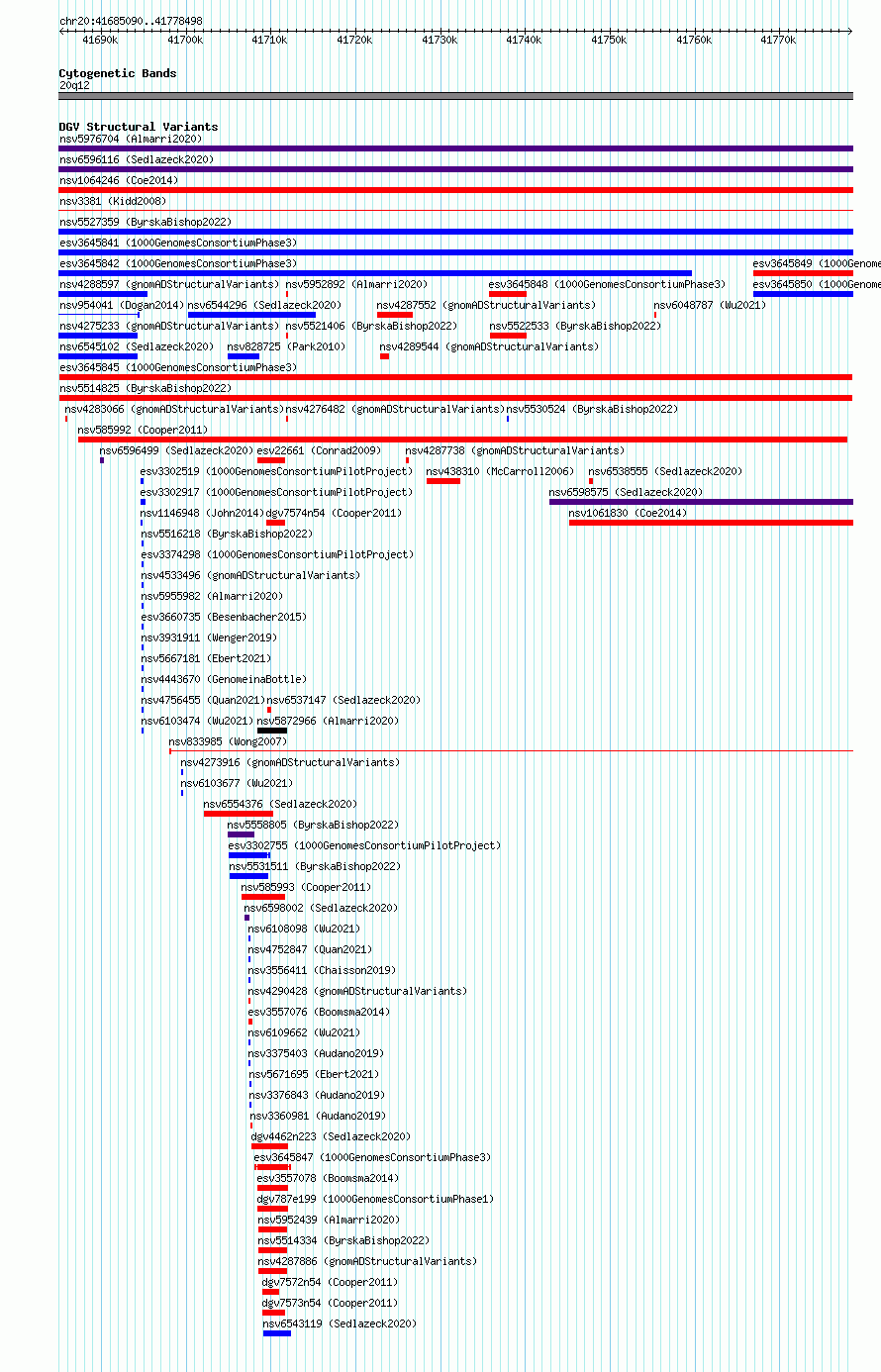The height and width of the screenshot is (1372, 881).
Task: Click red bar under nsv585993 (Cooper2011)
Action: [x=263, y=897]
